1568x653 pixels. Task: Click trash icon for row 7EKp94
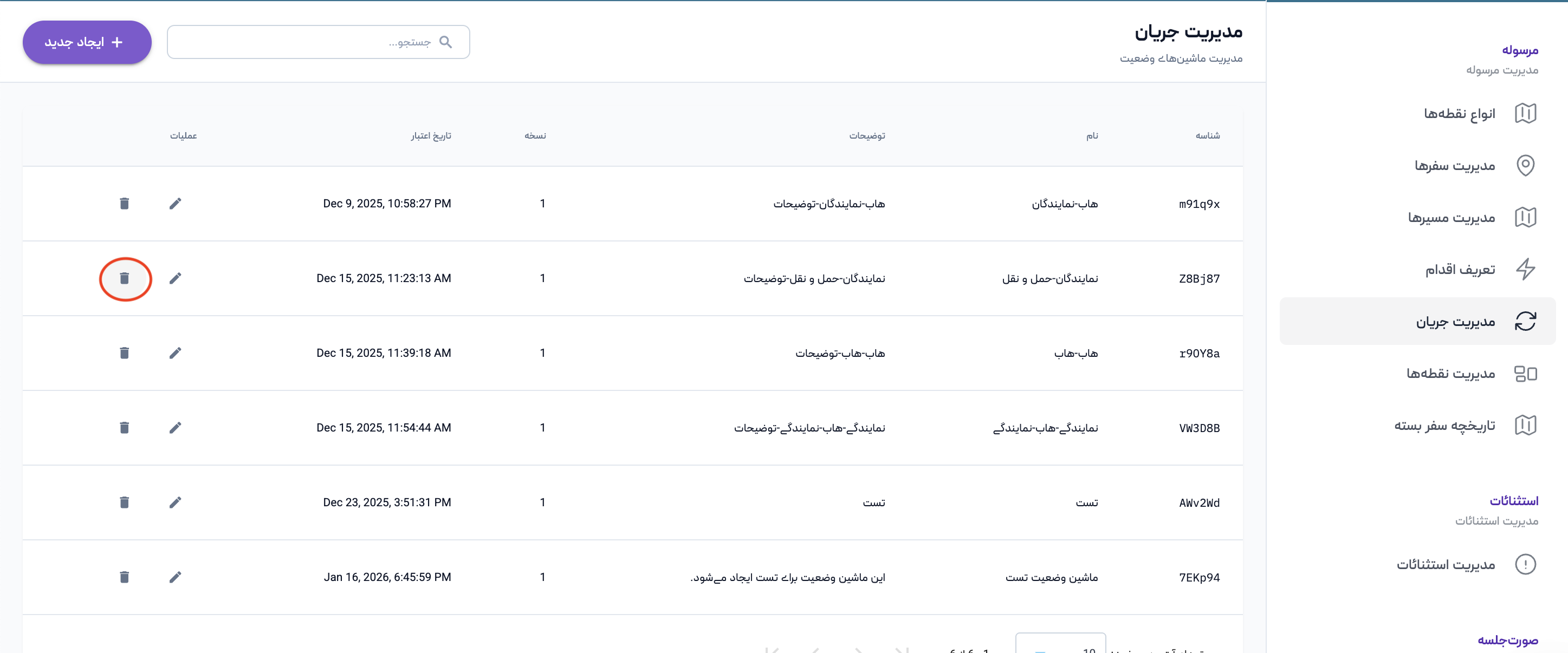click(124, 577)
